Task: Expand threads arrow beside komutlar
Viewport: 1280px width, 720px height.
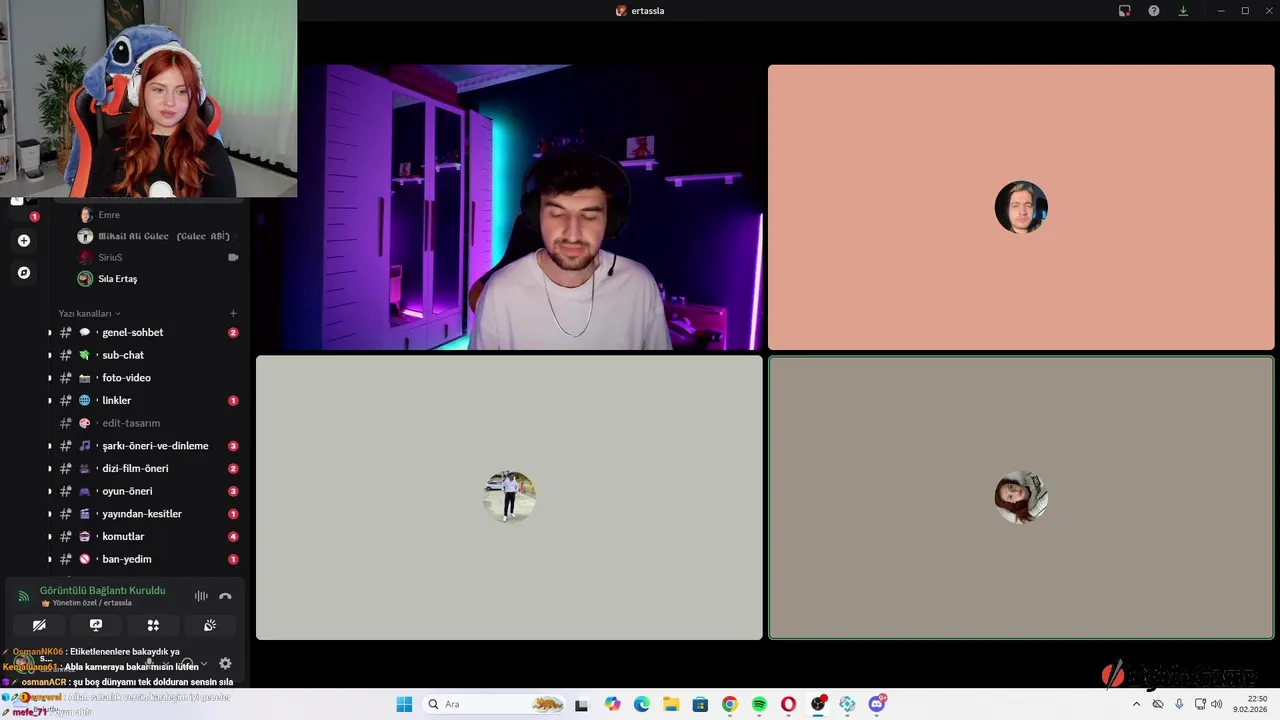Action: click(50, 536)
